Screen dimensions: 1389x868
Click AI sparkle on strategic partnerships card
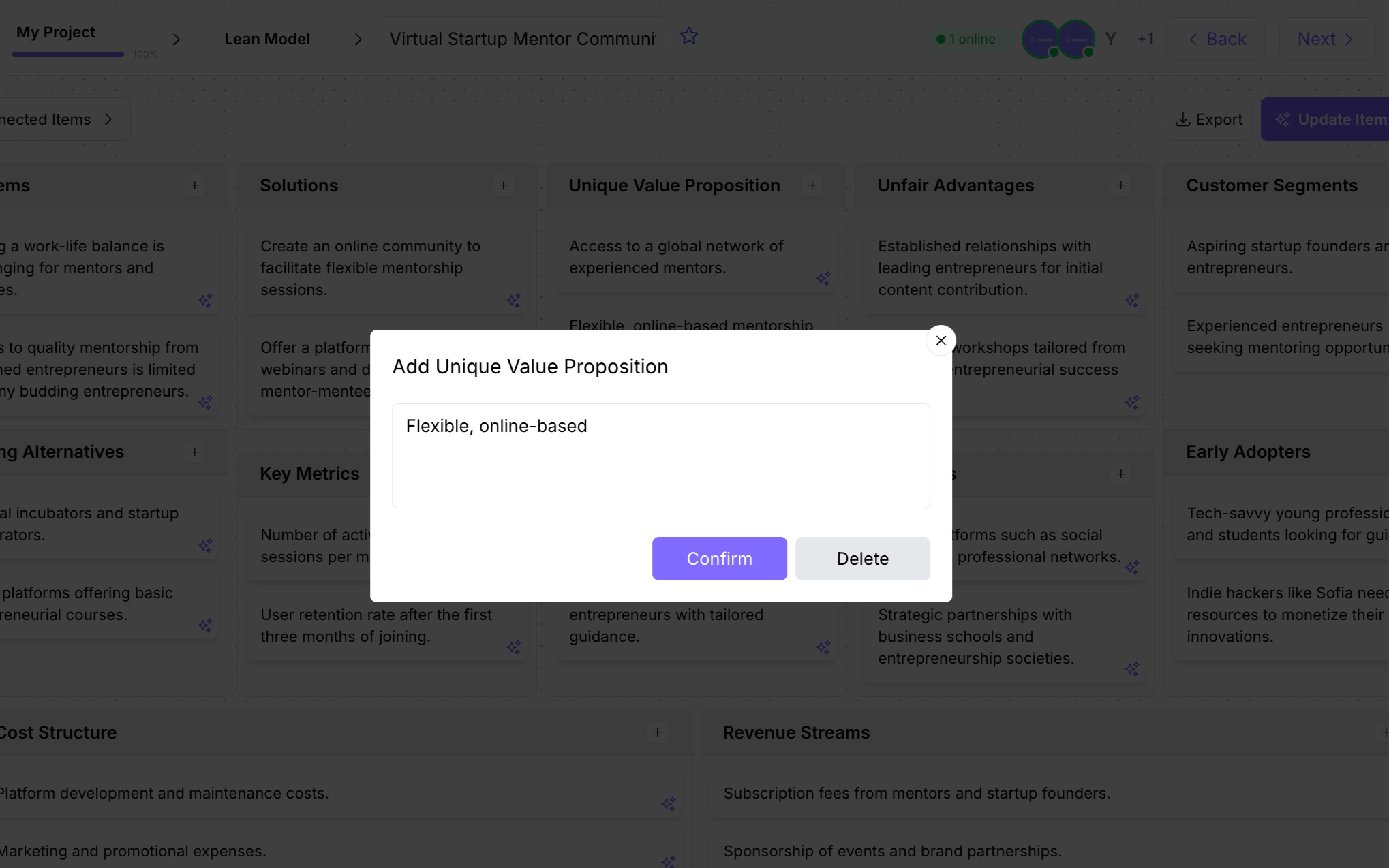point(1132,669)
